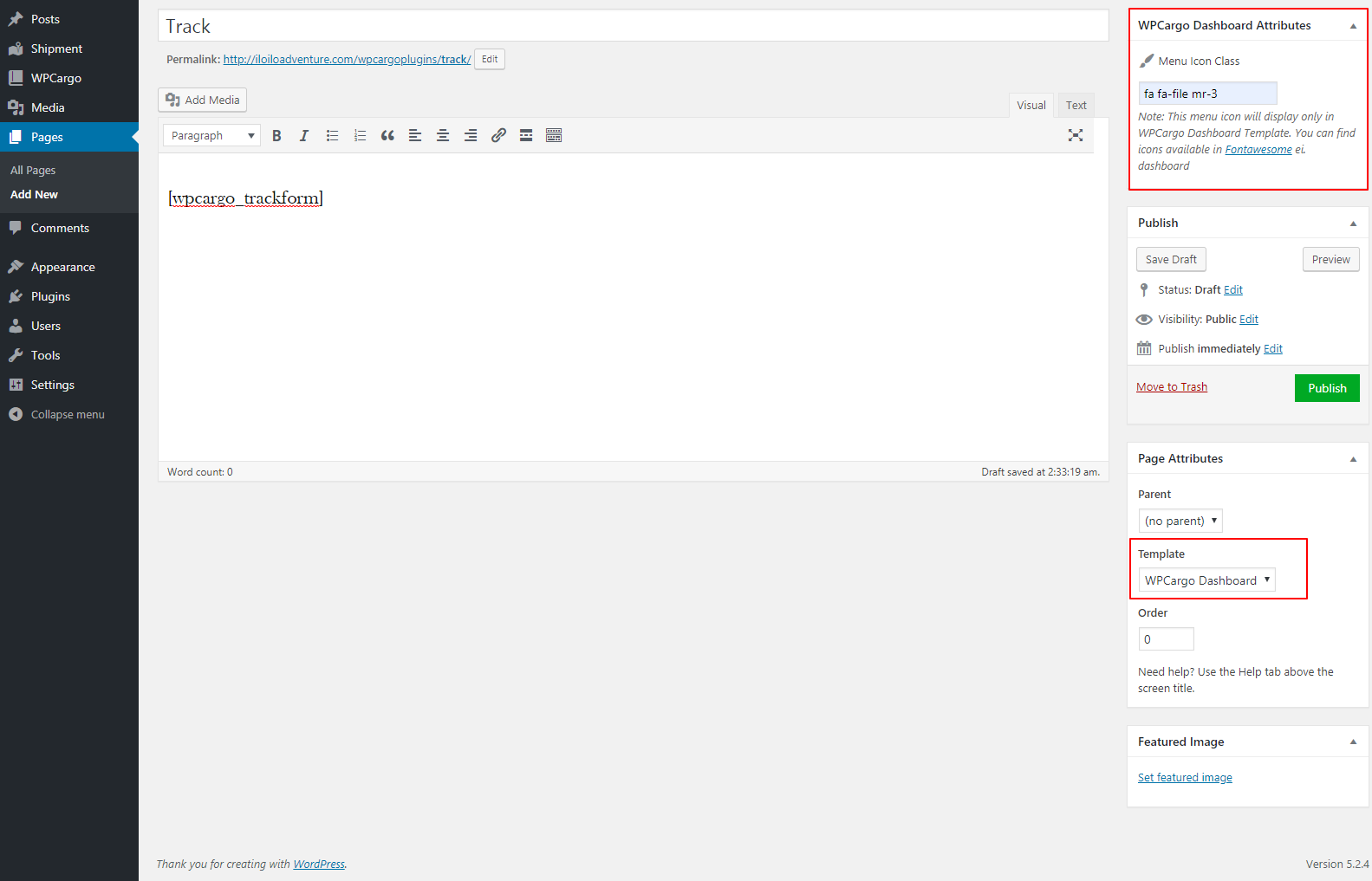Open the Appearance menu
Image resolution: width=1372 pixels, height=881 pixels.
(x=69, y=267)
